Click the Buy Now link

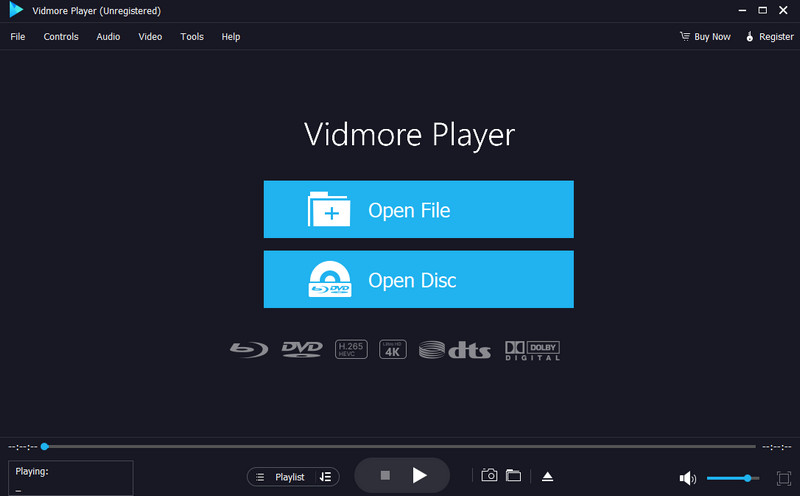(x=705, y=37)
